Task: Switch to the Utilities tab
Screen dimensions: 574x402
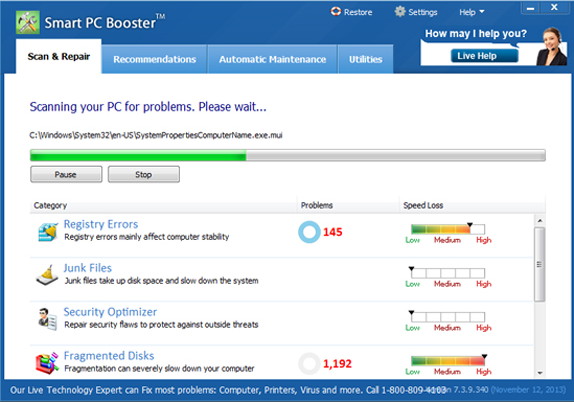Action: [365, 59]
